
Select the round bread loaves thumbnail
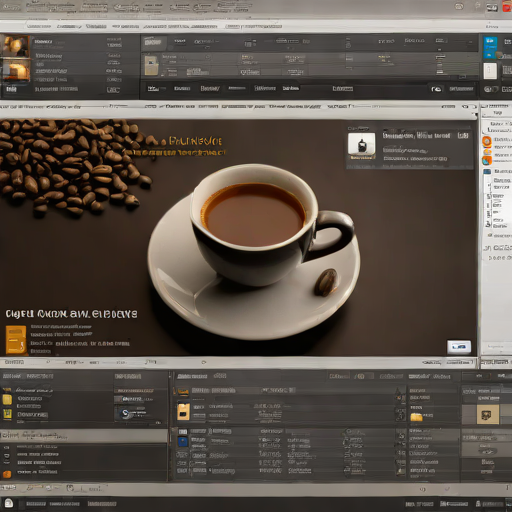[15, 46]
